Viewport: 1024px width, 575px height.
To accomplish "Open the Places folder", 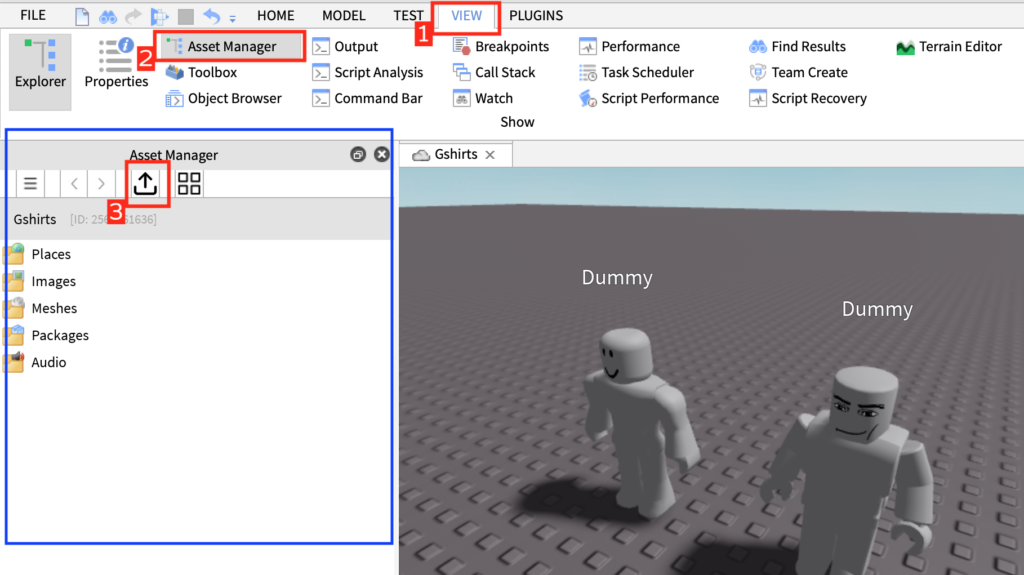I will [38, 254].
